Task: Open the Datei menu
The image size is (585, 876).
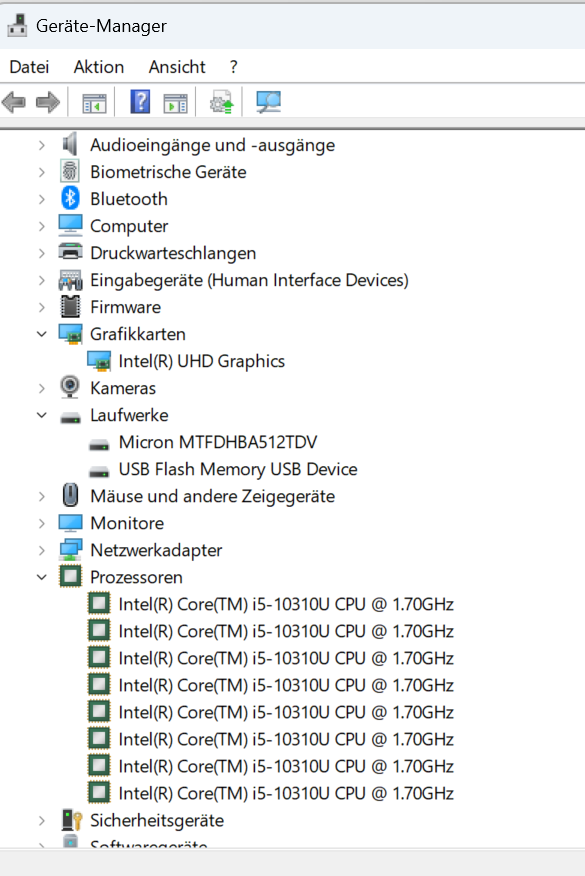Action: pyautogui.click(x=29, y=67)
